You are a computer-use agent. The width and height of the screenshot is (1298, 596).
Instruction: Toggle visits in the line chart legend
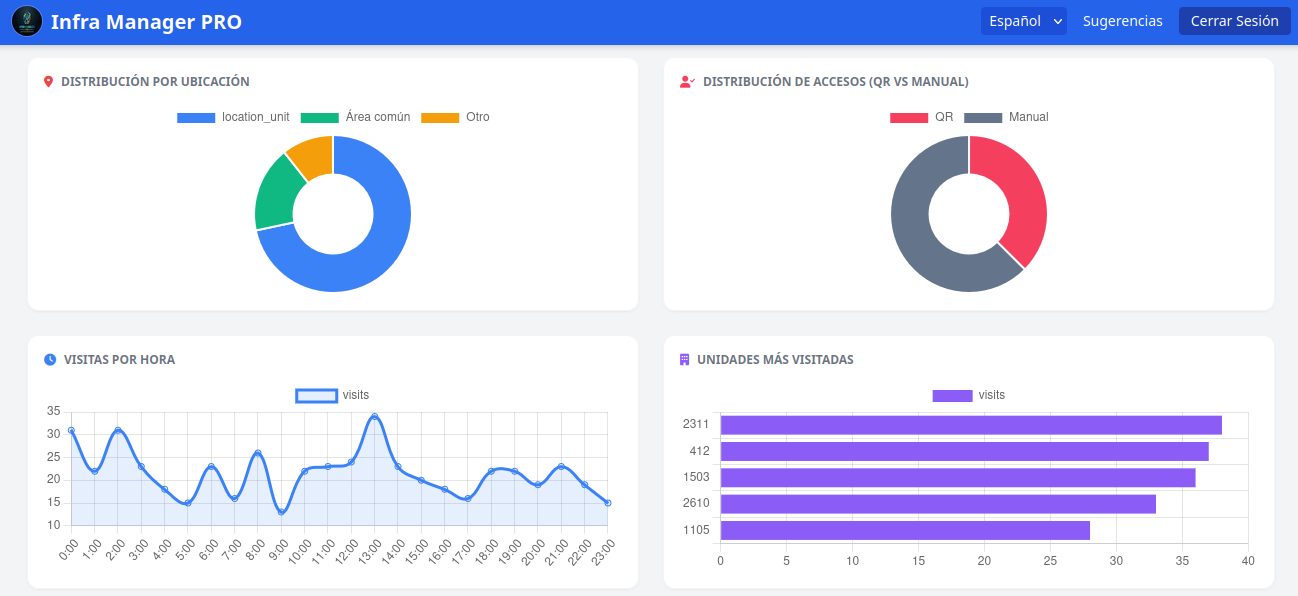(x=315, y=394)
